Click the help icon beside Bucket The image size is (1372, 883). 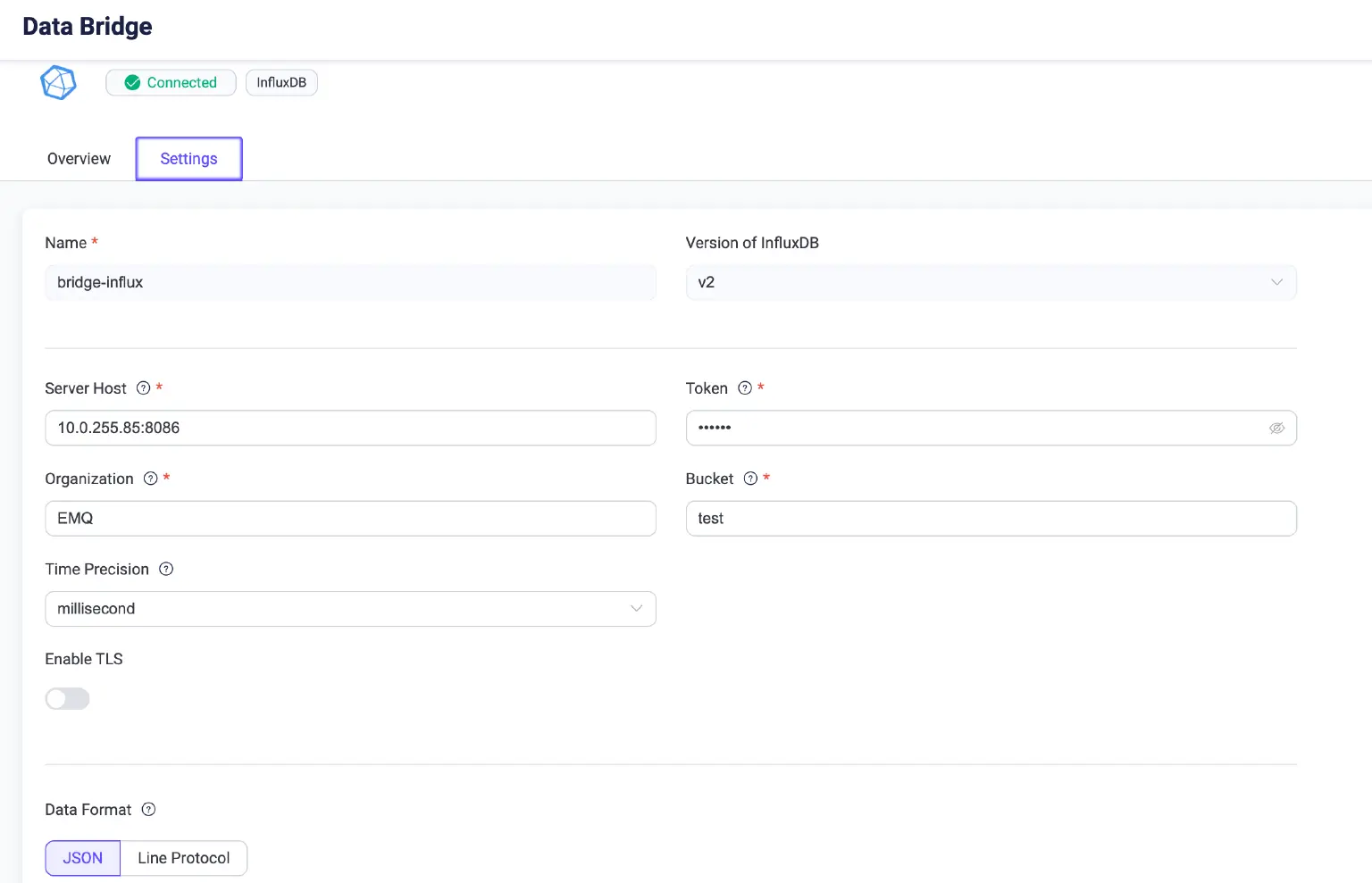coord(751,479)
